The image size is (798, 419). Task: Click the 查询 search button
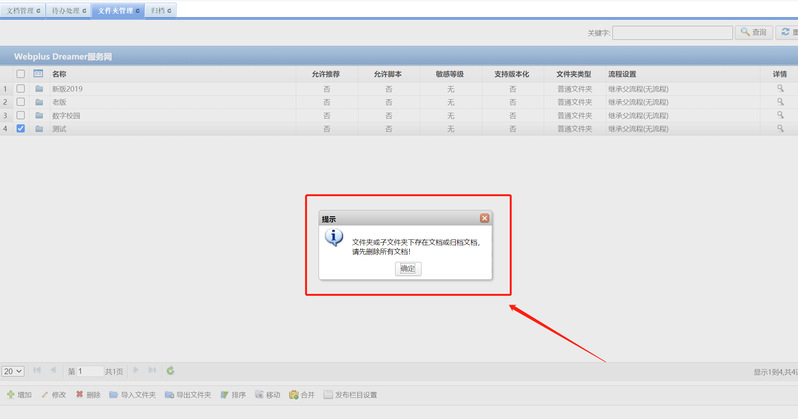coord(754,32)
